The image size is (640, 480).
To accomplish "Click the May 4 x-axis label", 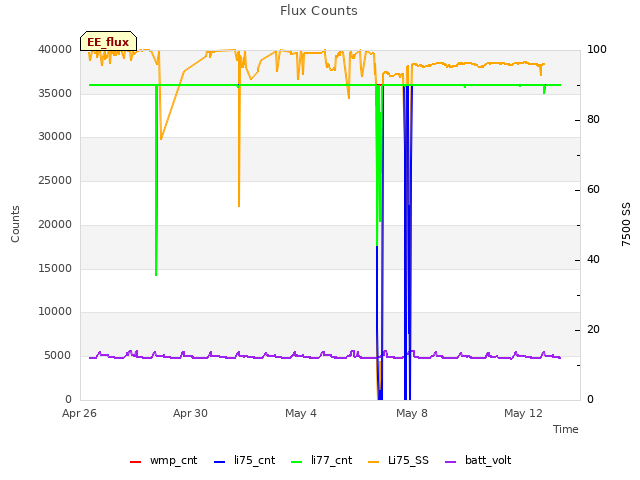I will (x=301, y=413).
